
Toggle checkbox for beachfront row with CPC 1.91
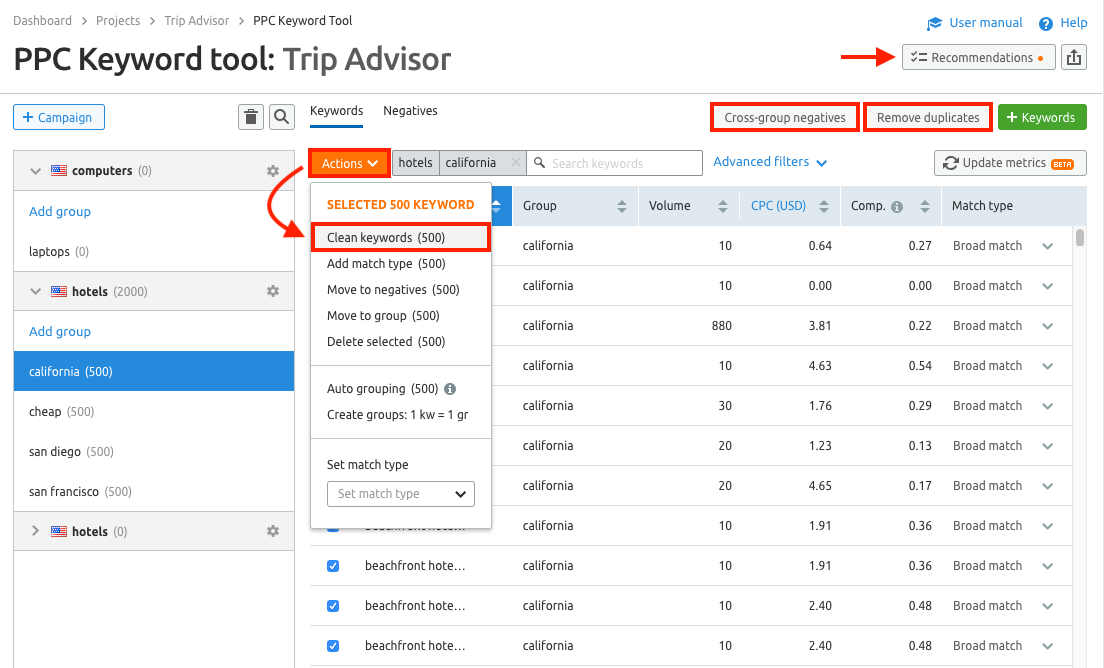(x=333, y=566)
